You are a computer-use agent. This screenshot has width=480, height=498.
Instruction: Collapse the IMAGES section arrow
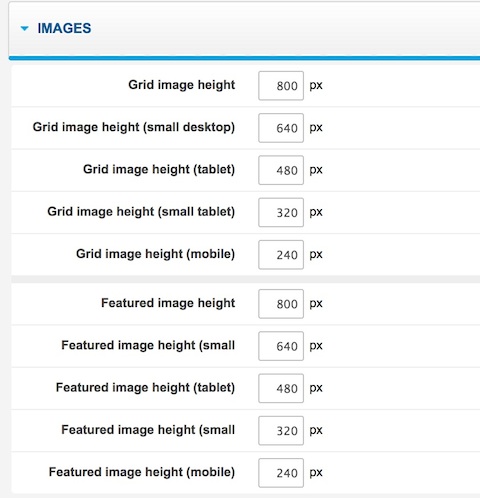pos(24,29)
